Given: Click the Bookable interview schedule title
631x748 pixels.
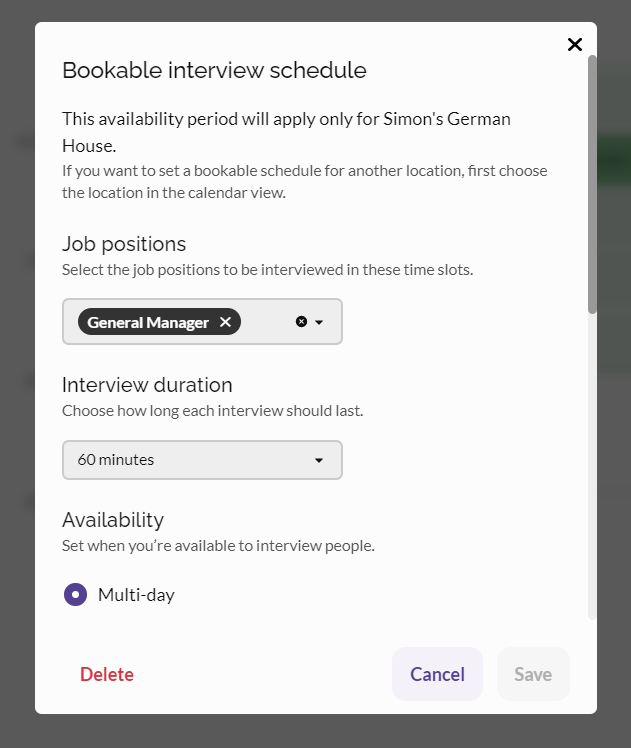Looking at the screenshot, I should coord(214,70).
